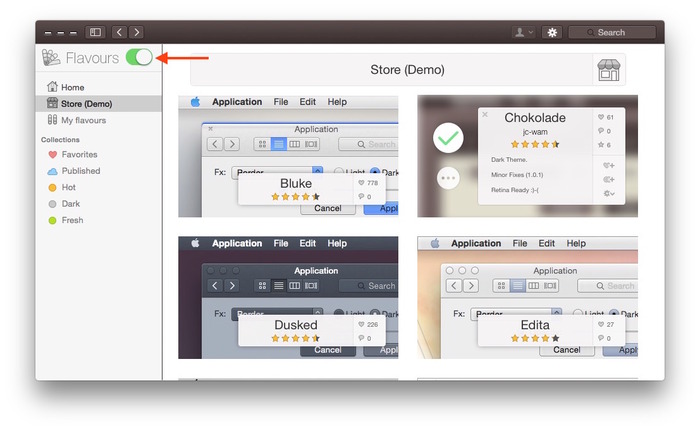Screen dimensions: 700x431
Task: Click the Chokolade star rating
Action: pos(535,144)
